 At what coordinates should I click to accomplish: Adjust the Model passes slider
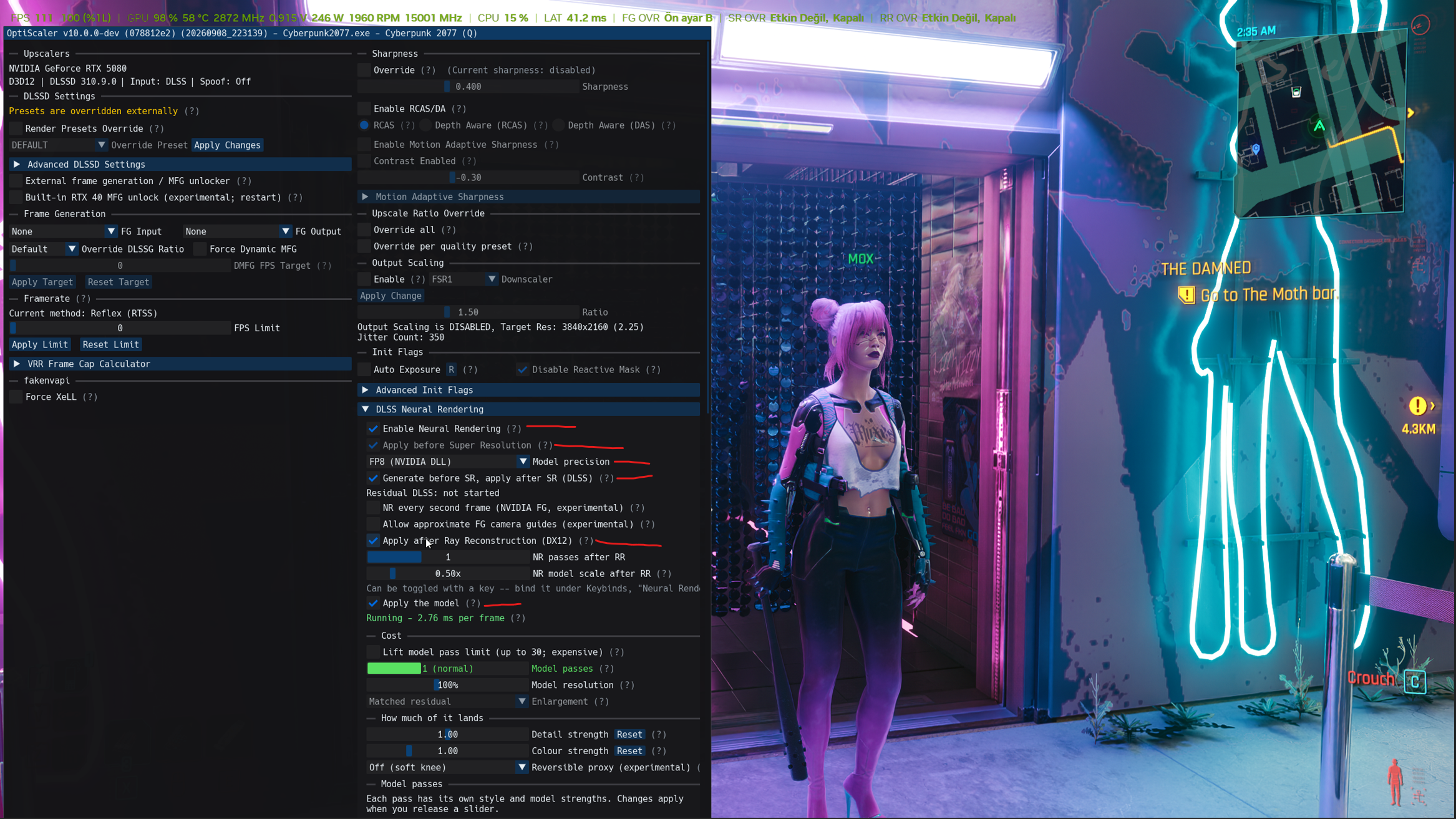tap(447, 668)
